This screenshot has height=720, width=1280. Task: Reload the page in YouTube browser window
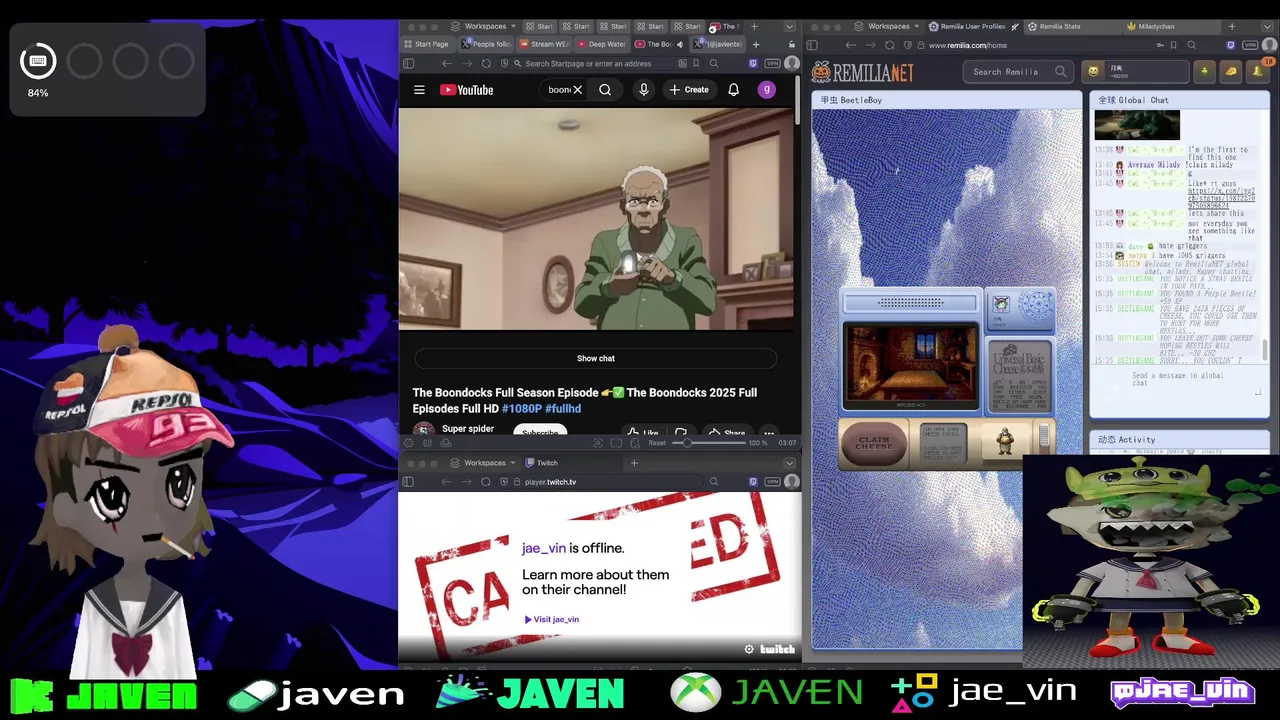coord(486,64)
